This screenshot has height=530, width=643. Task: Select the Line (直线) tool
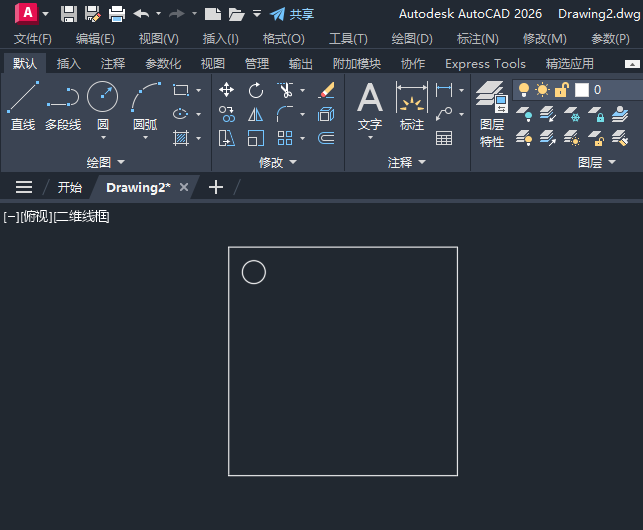(x=23, y=106)
